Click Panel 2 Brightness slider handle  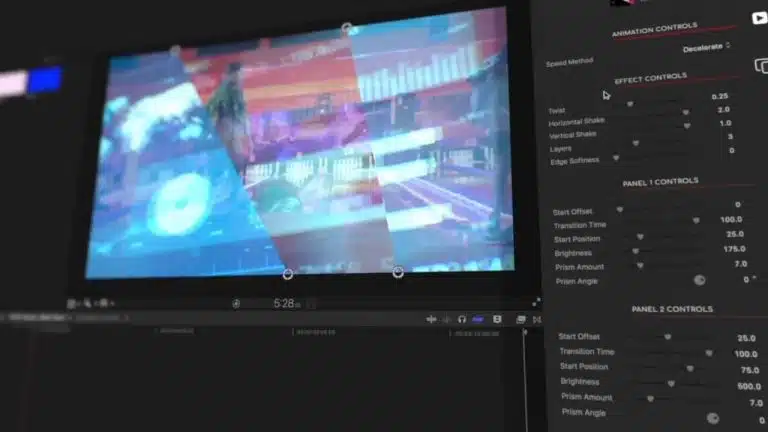coord(672,384)
